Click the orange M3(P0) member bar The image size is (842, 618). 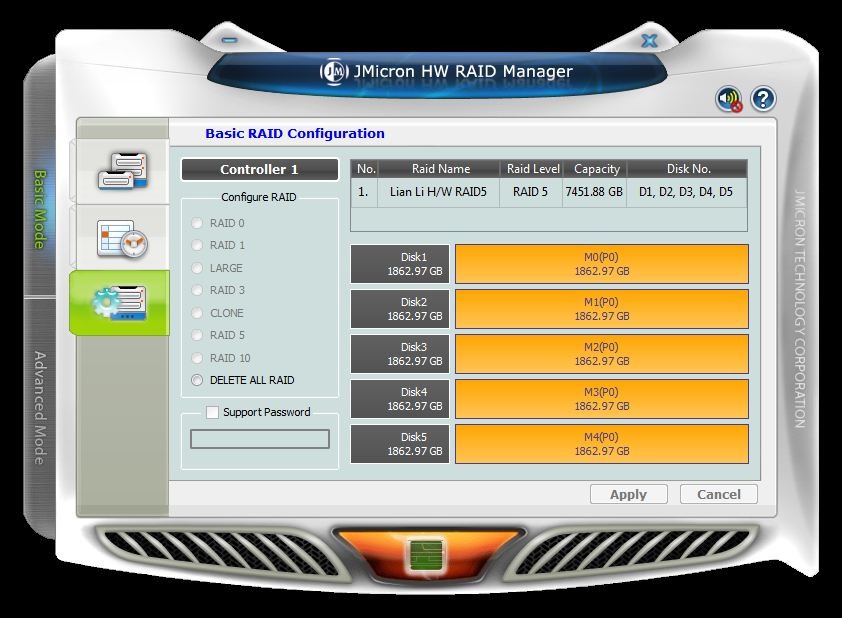[x=601, y=399]
